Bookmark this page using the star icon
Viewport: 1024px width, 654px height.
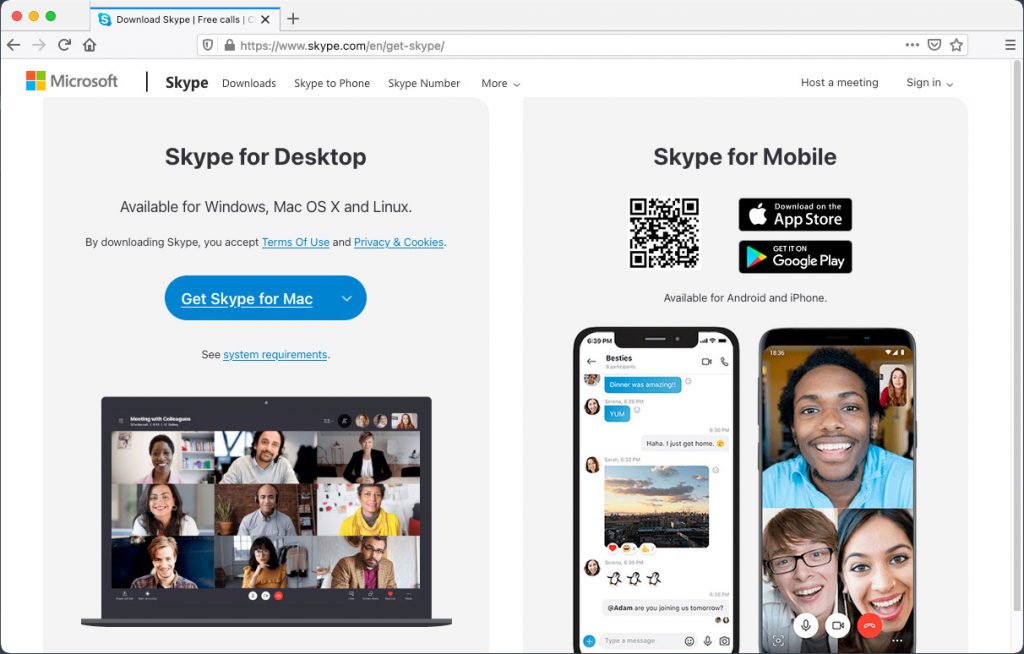pos(957,45)
